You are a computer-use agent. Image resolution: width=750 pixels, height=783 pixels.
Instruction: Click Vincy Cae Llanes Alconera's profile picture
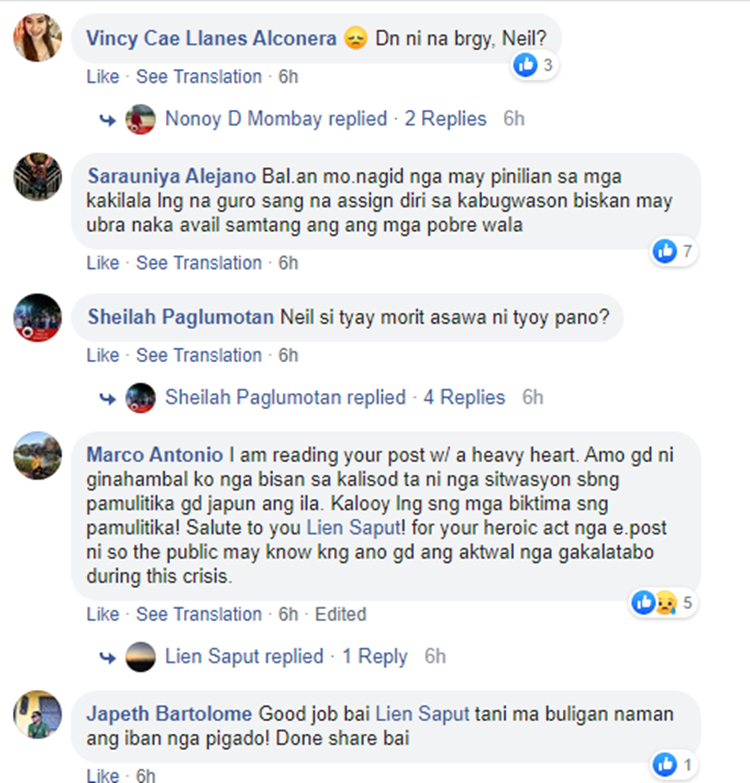[x=37, y=38]
